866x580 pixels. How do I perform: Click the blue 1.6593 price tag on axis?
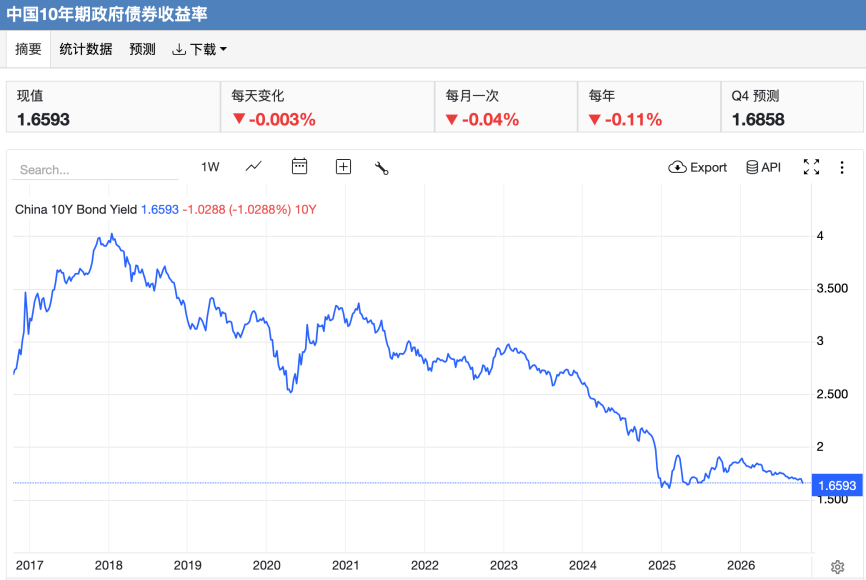point(837,486)
